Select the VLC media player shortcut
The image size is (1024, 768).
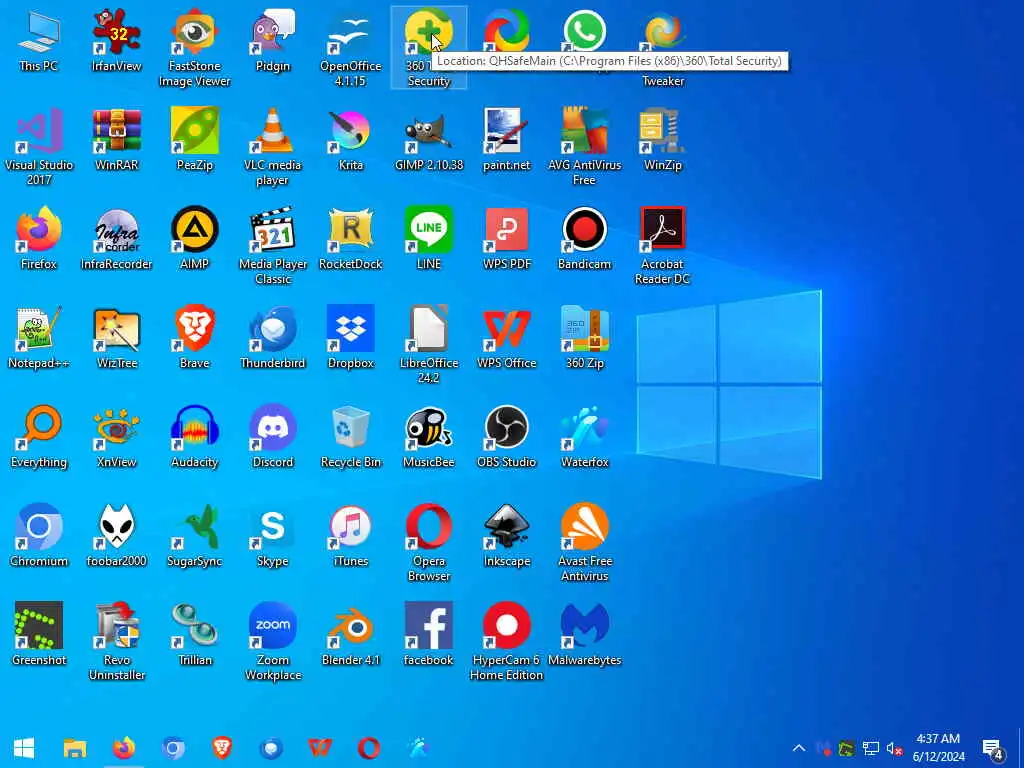point(273,147)
